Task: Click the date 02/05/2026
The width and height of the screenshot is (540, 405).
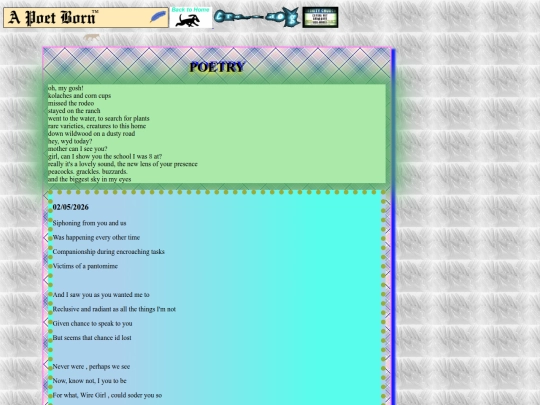Action: pyautogui.click(x=71, y=207)
